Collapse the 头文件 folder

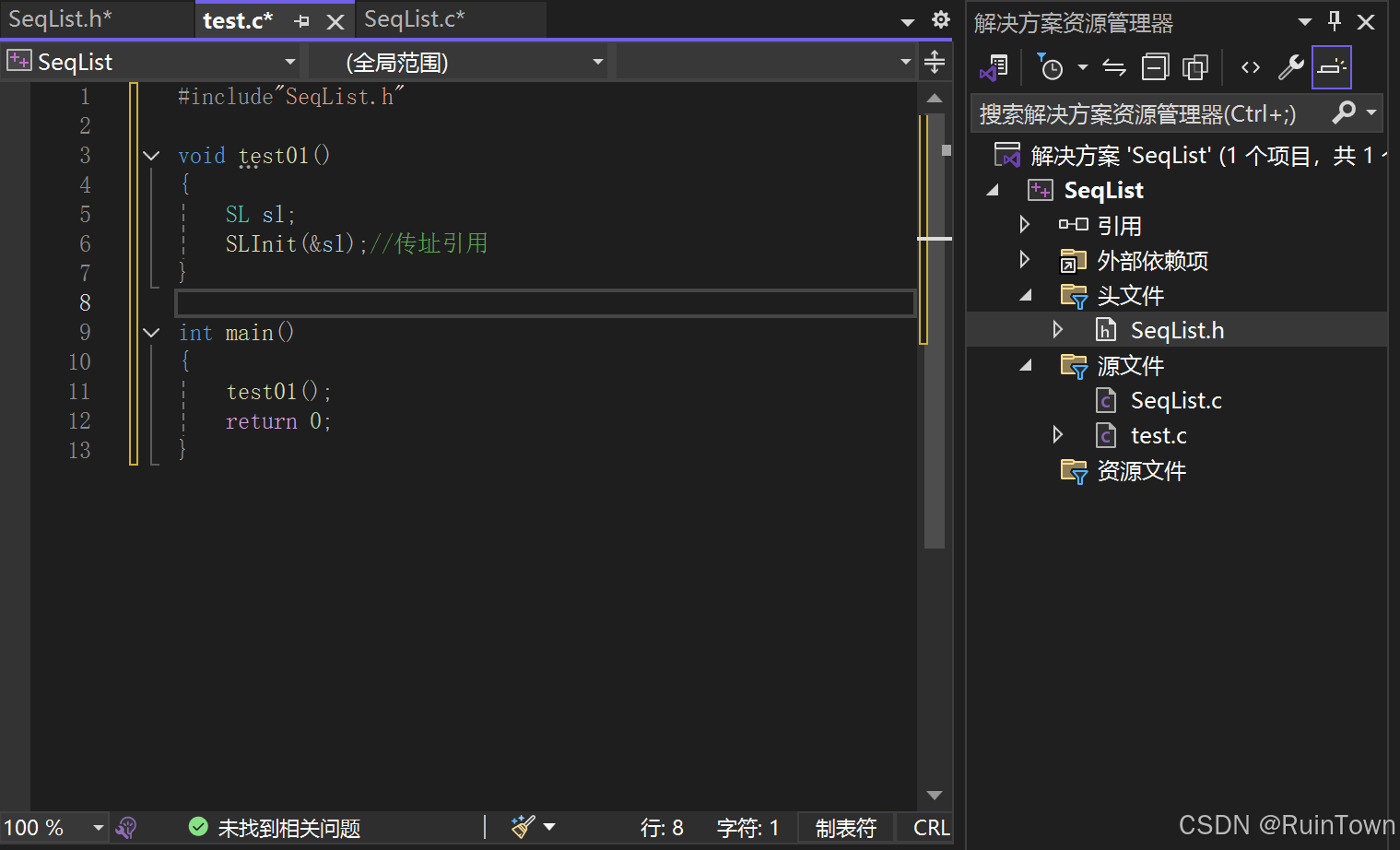tap(1025, 295)
